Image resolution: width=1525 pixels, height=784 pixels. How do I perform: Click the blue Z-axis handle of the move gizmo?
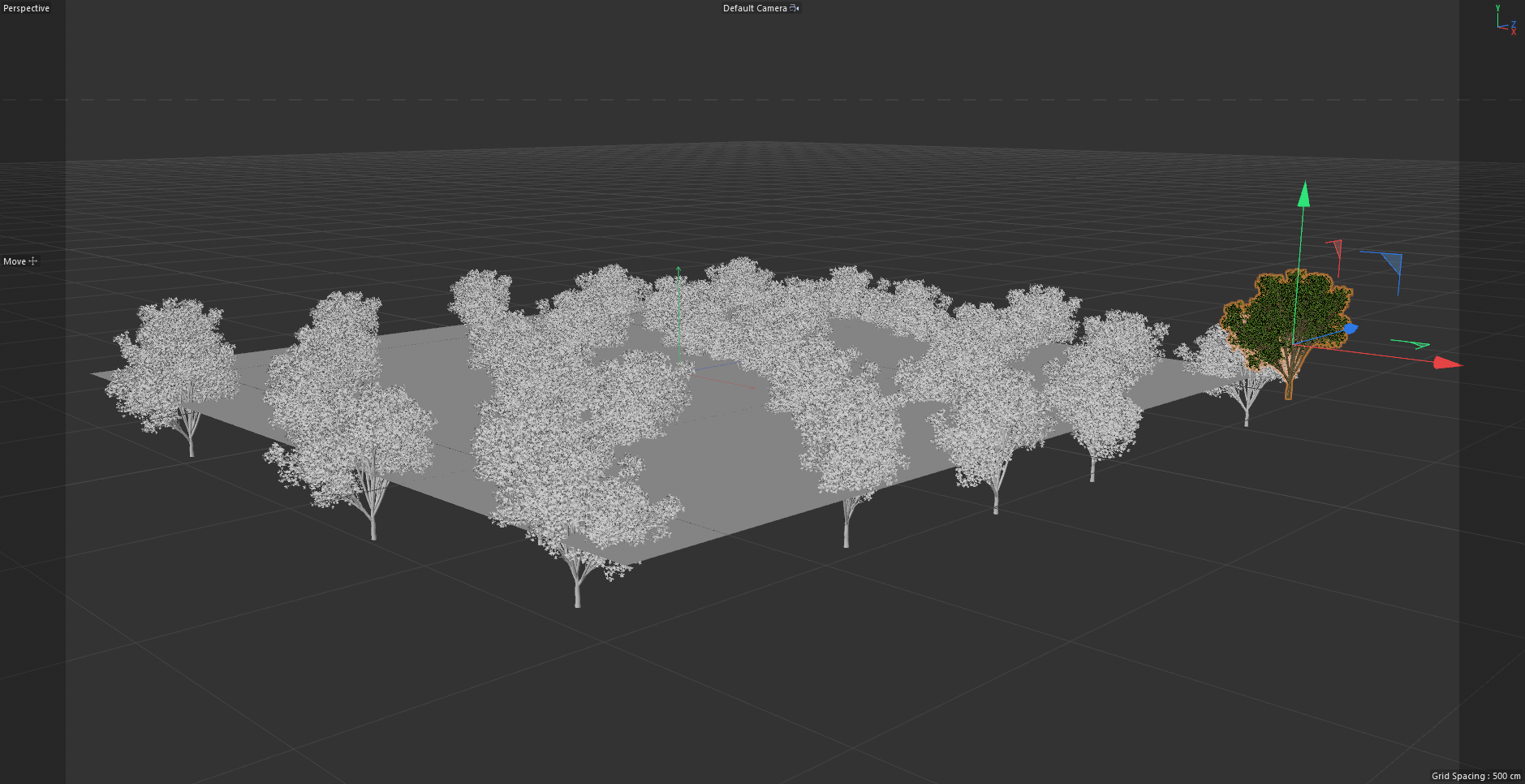pyautogui.click(x=1351, y=328)
